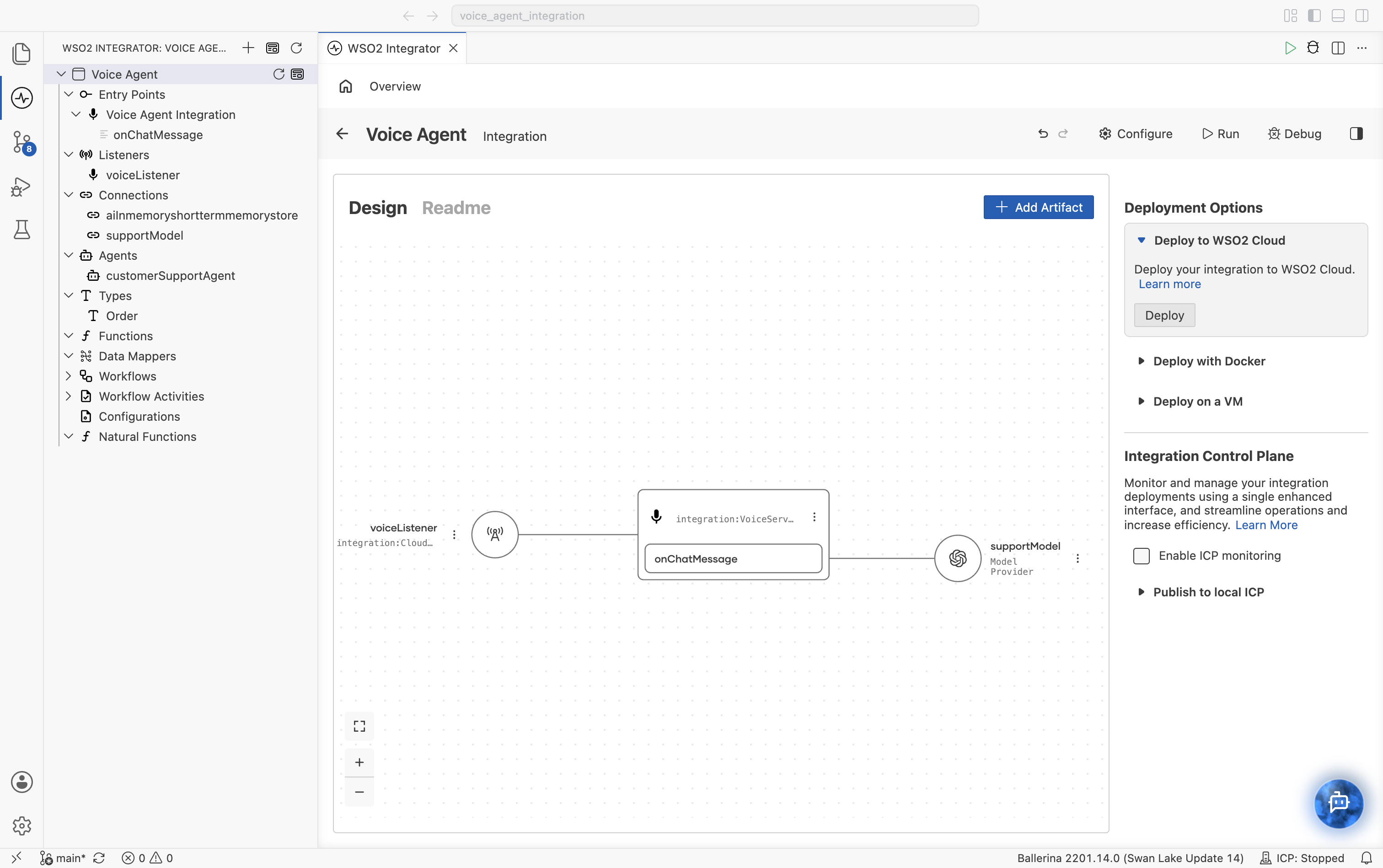Image resolution: width=1383 pixels, height=868 pixels.
Task: Select customerSupportAgent in tree
Action: click(171, 276)
